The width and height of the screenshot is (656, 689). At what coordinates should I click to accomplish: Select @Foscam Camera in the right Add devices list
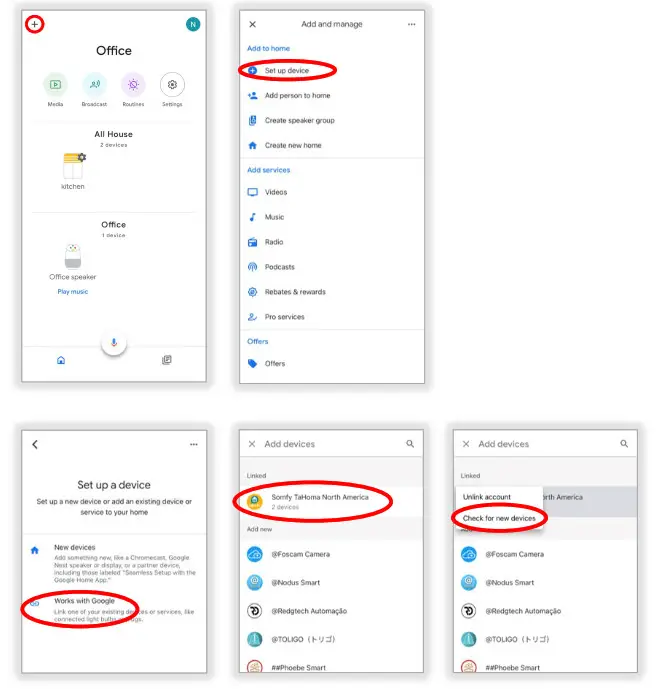click(546, 555)
